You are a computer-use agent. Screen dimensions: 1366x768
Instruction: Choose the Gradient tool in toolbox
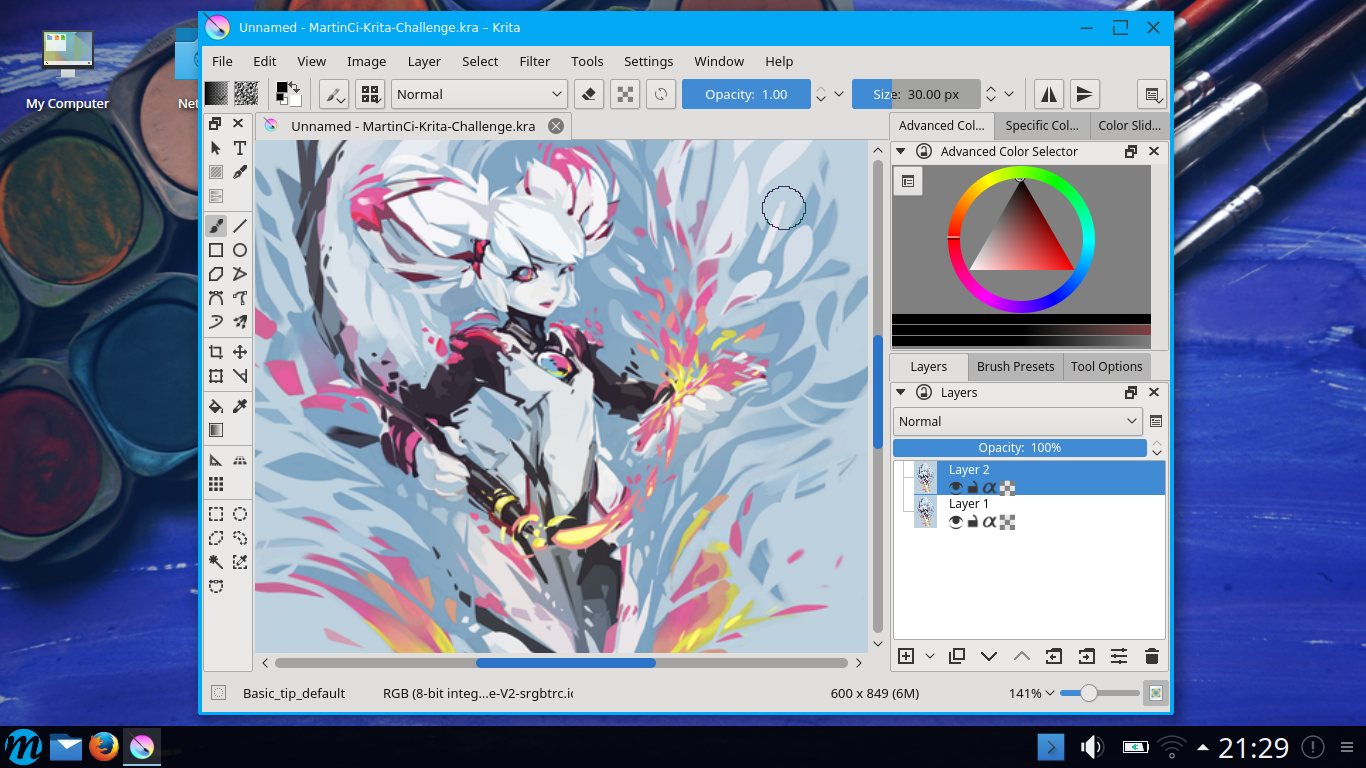(x=216, y=430)
